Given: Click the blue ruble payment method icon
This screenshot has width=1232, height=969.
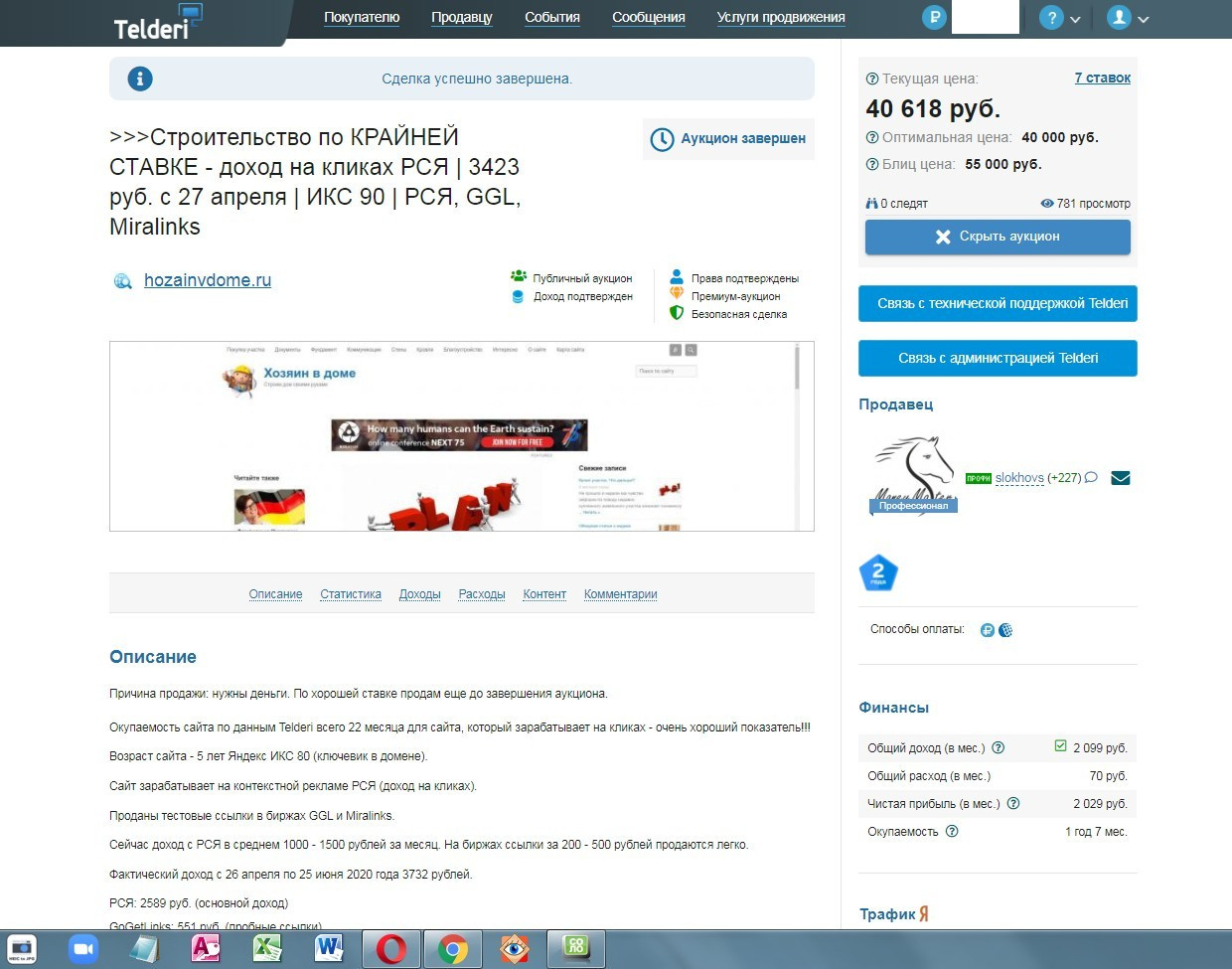Looking at the screenshot, I should tap(988, 630).
